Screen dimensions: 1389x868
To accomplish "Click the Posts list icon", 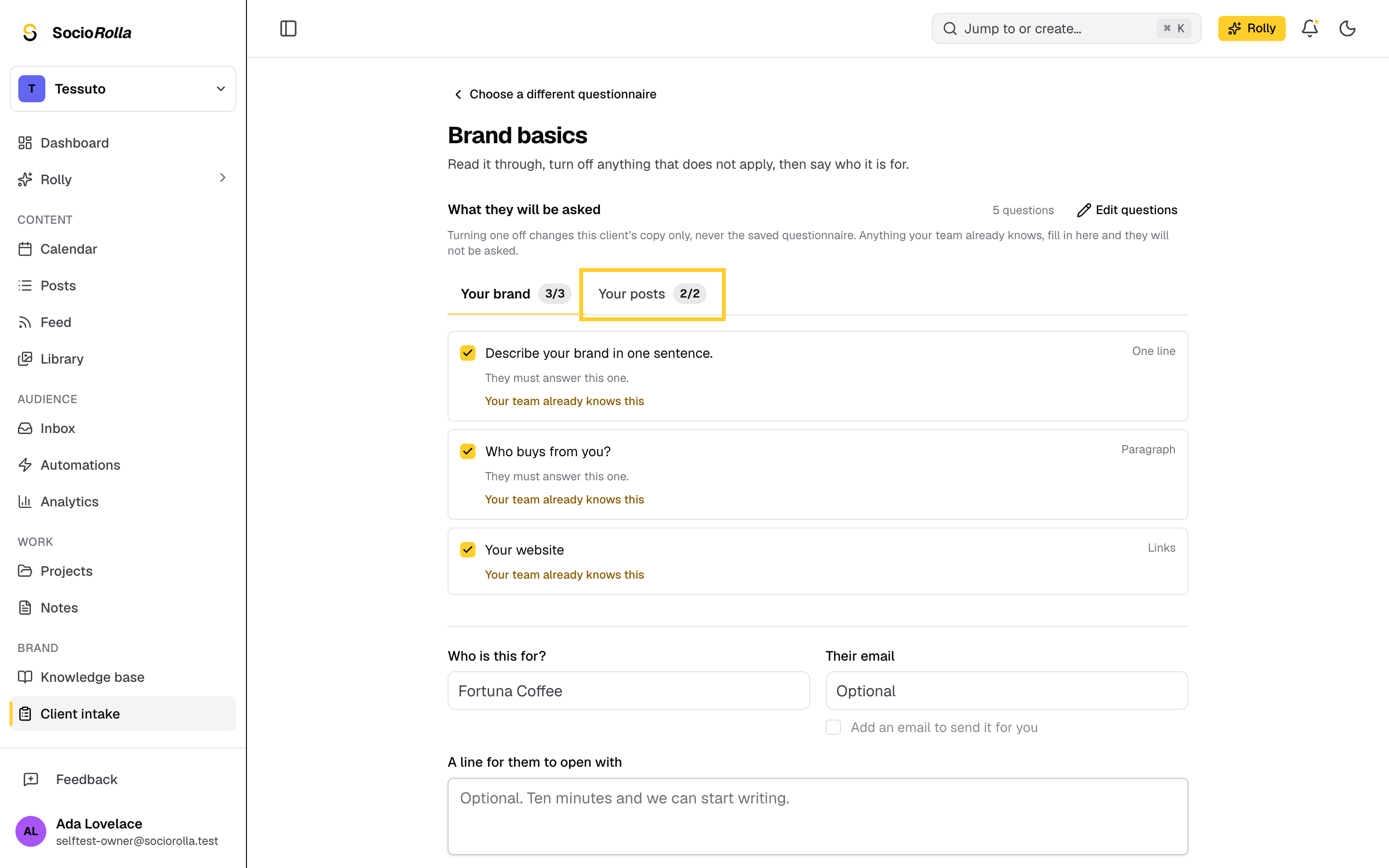I will [25, 285].
